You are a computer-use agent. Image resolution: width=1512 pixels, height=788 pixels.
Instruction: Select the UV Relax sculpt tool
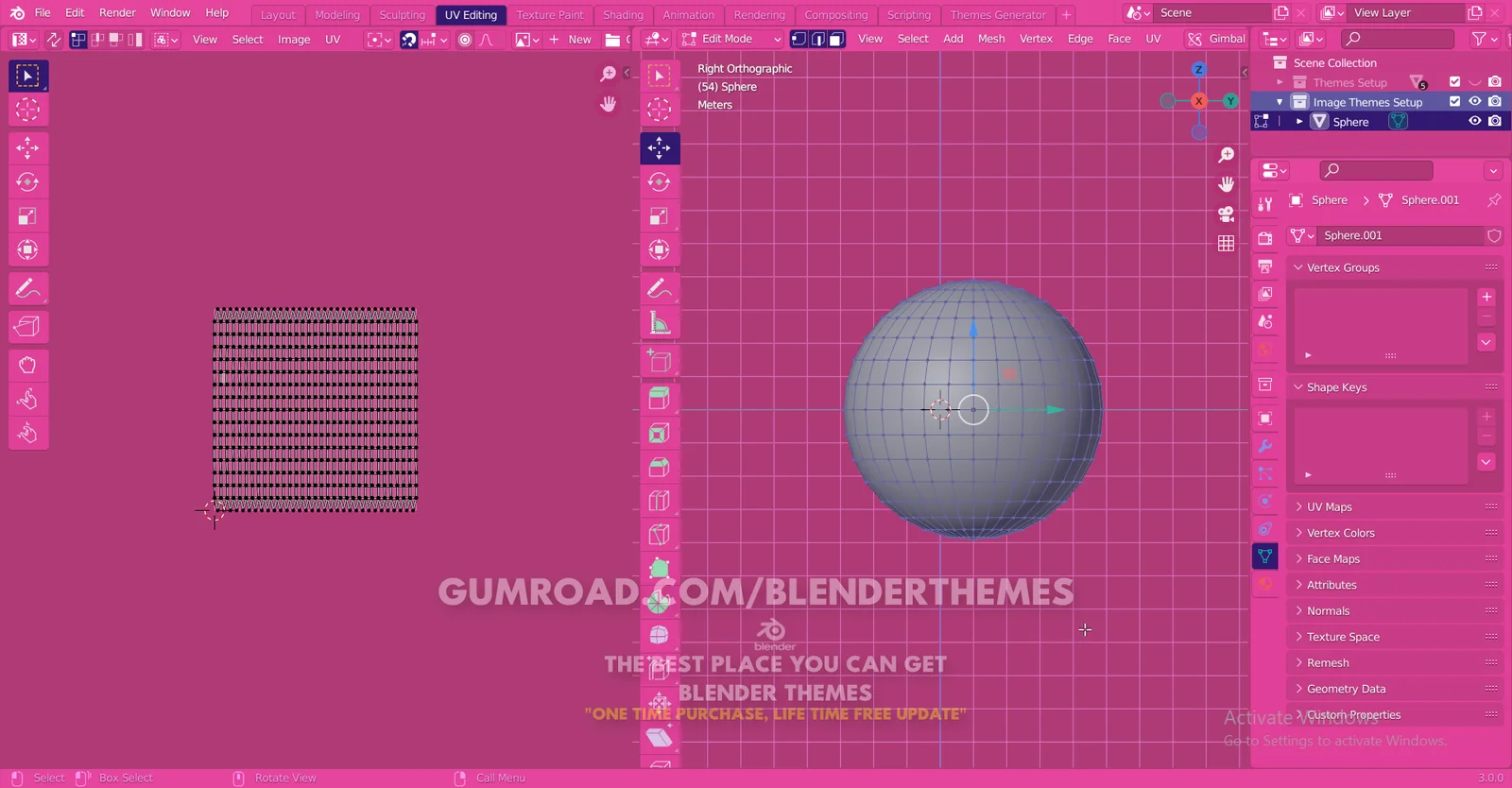tap(28, 400)
